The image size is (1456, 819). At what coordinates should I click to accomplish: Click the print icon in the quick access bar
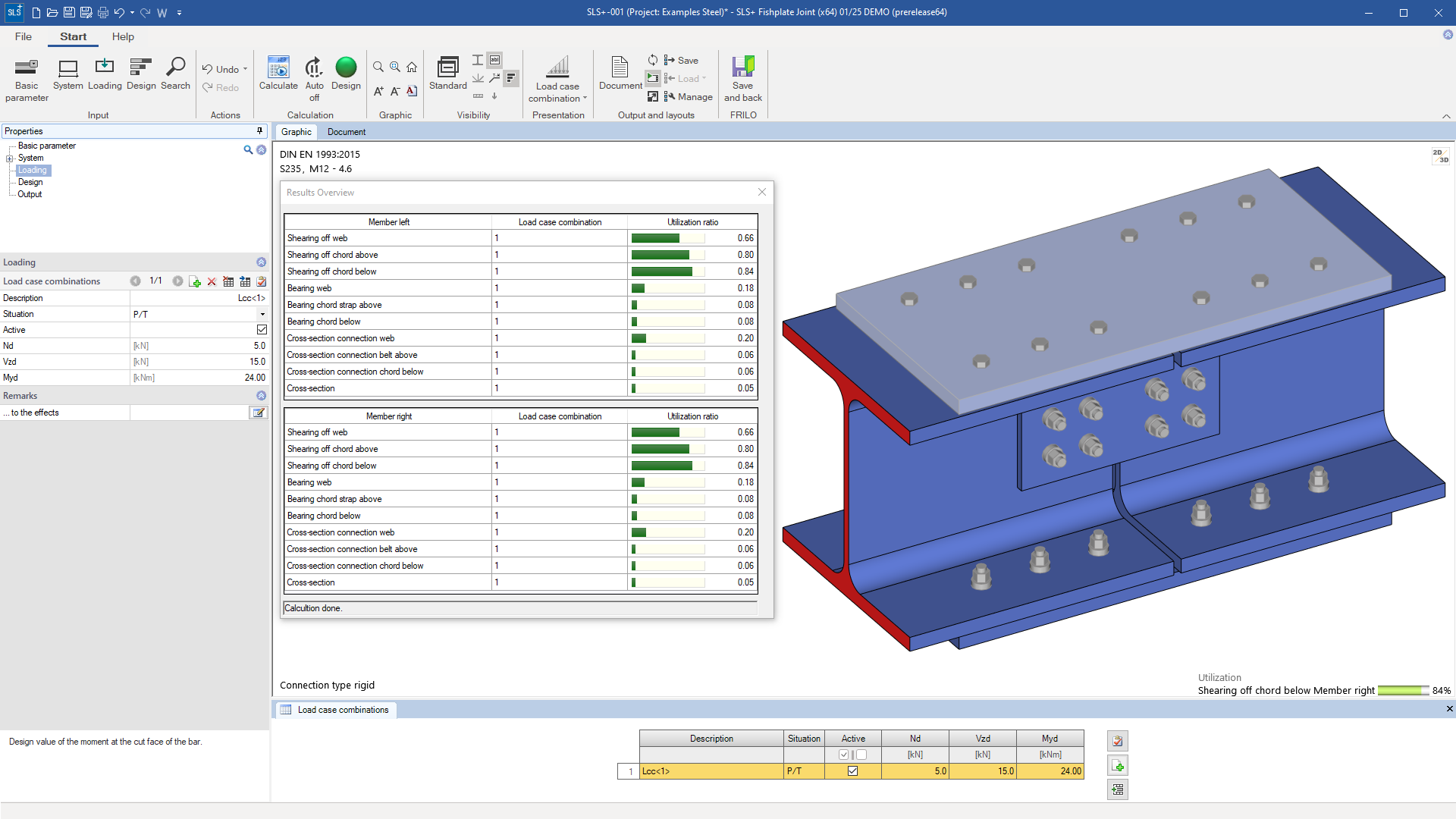(103, 13)
